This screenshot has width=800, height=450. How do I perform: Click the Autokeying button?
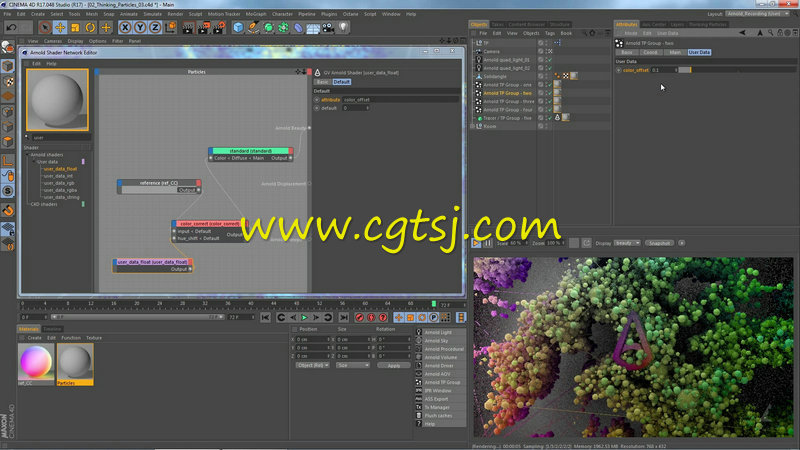pyautogui.click(x=371, y=317)
